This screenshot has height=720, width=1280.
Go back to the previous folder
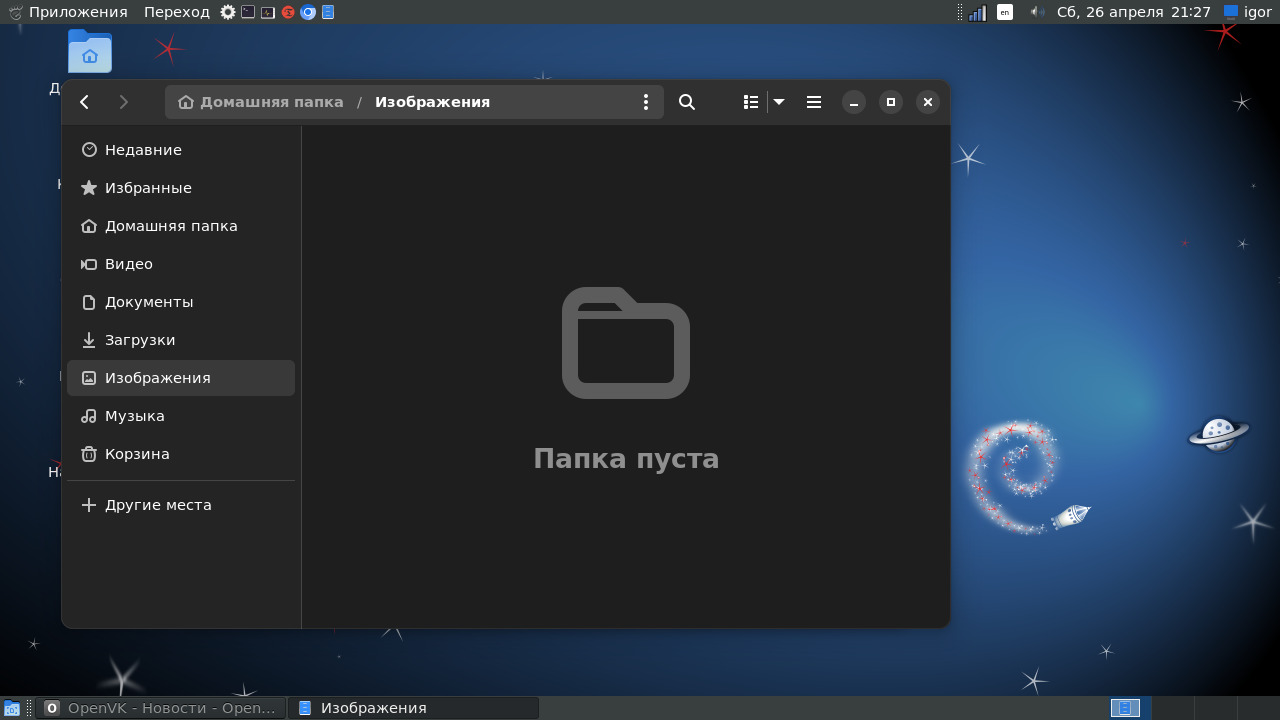[85, 102]
